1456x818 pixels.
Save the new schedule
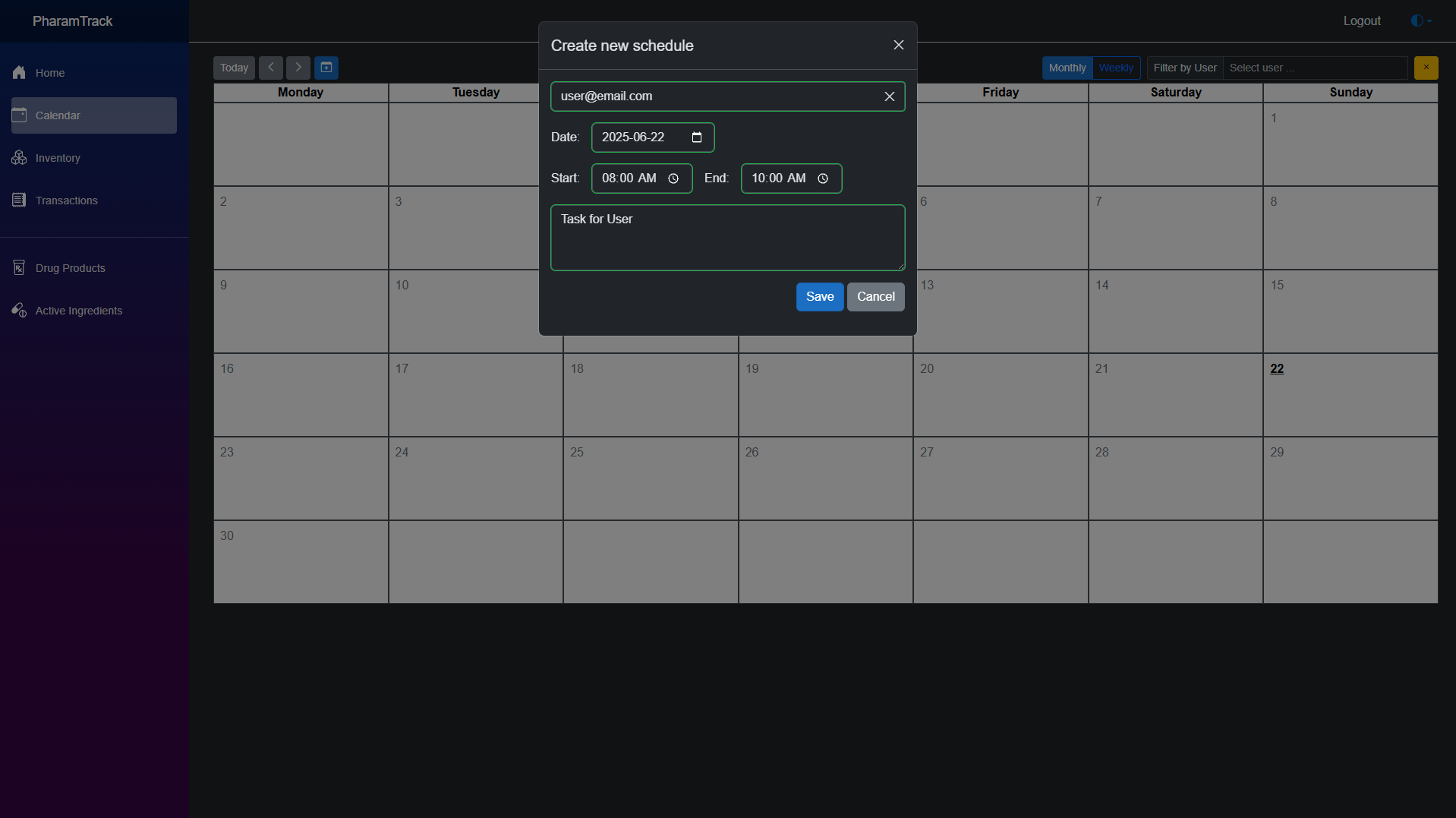click(x=819, y=297)
